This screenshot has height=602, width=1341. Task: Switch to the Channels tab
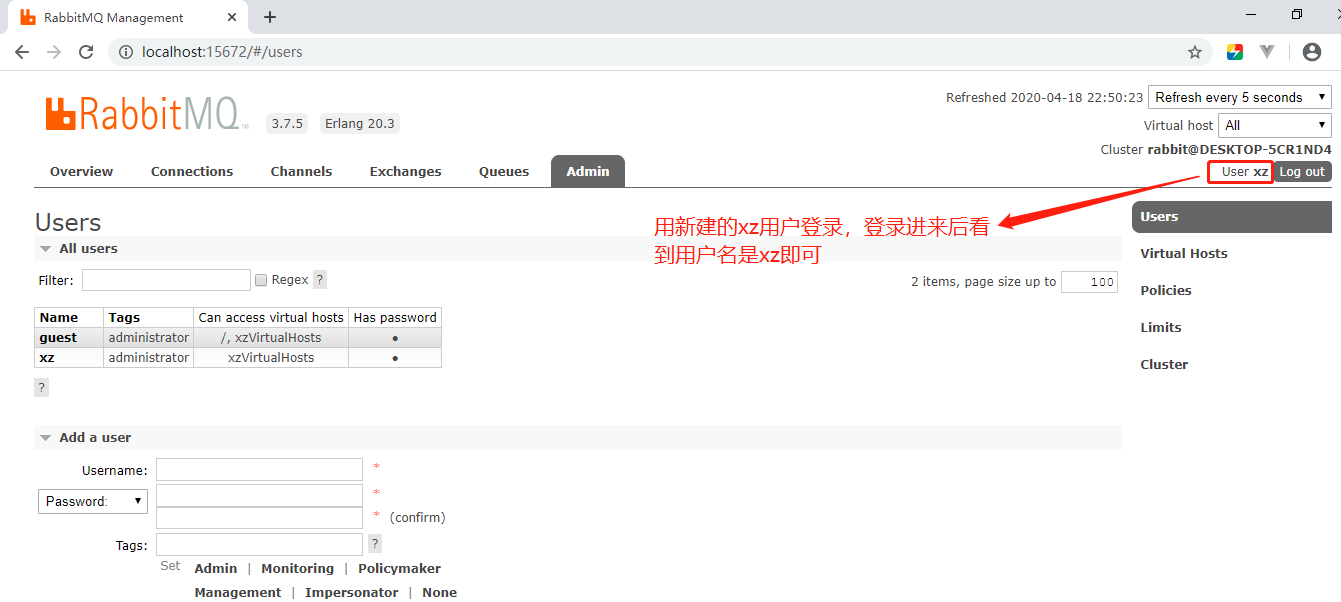301,171
